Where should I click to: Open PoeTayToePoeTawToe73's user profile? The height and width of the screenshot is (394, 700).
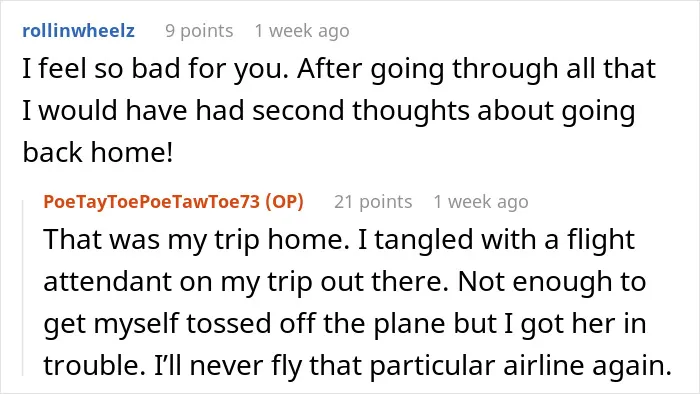click(152, 202)
